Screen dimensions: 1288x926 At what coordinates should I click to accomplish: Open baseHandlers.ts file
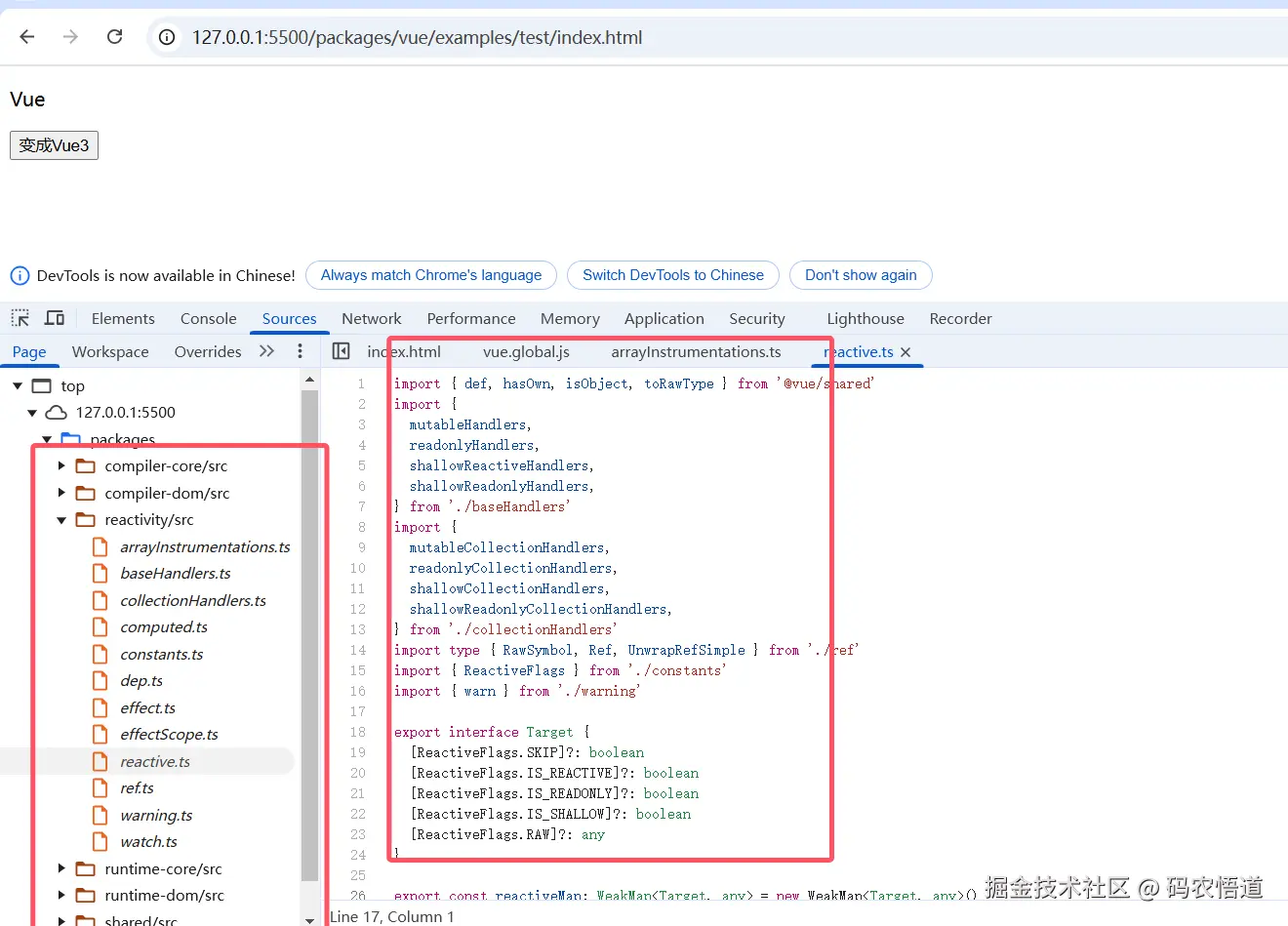click(x=176, y=574)
